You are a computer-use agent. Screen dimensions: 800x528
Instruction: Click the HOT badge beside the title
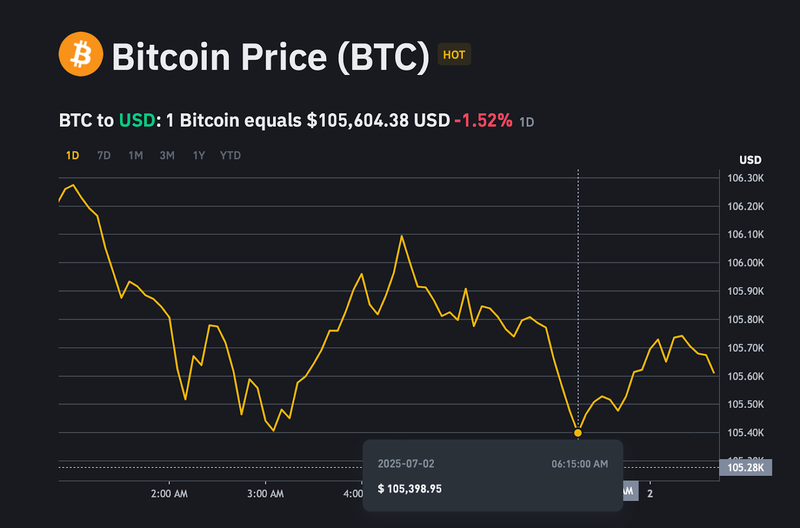454,54
